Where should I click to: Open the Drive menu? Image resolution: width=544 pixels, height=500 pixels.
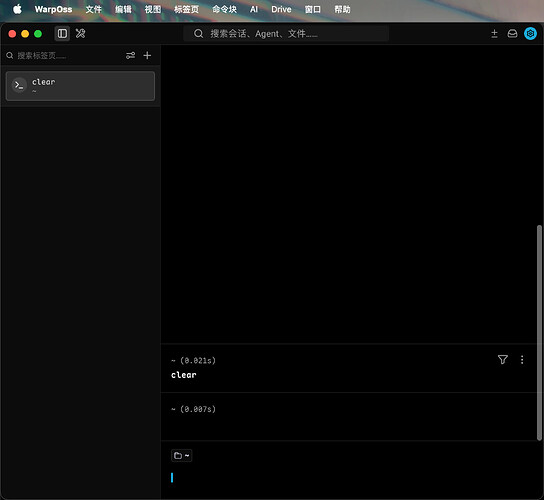[x=281, y=9]
